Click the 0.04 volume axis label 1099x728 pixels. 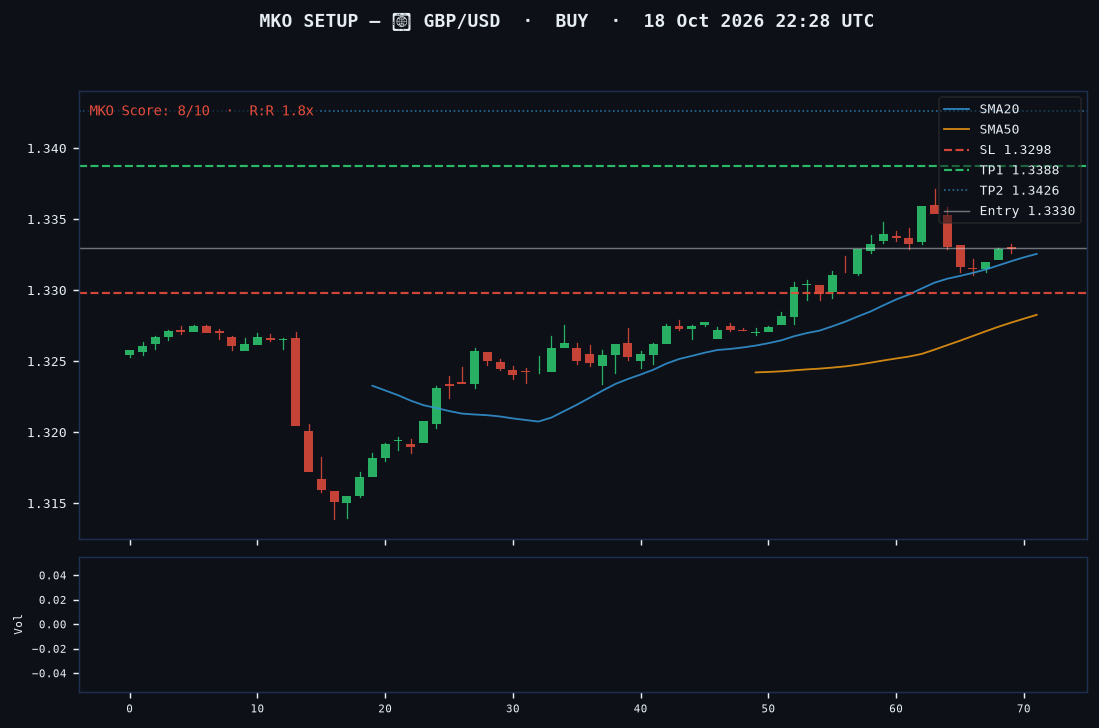tap(53, 576)
